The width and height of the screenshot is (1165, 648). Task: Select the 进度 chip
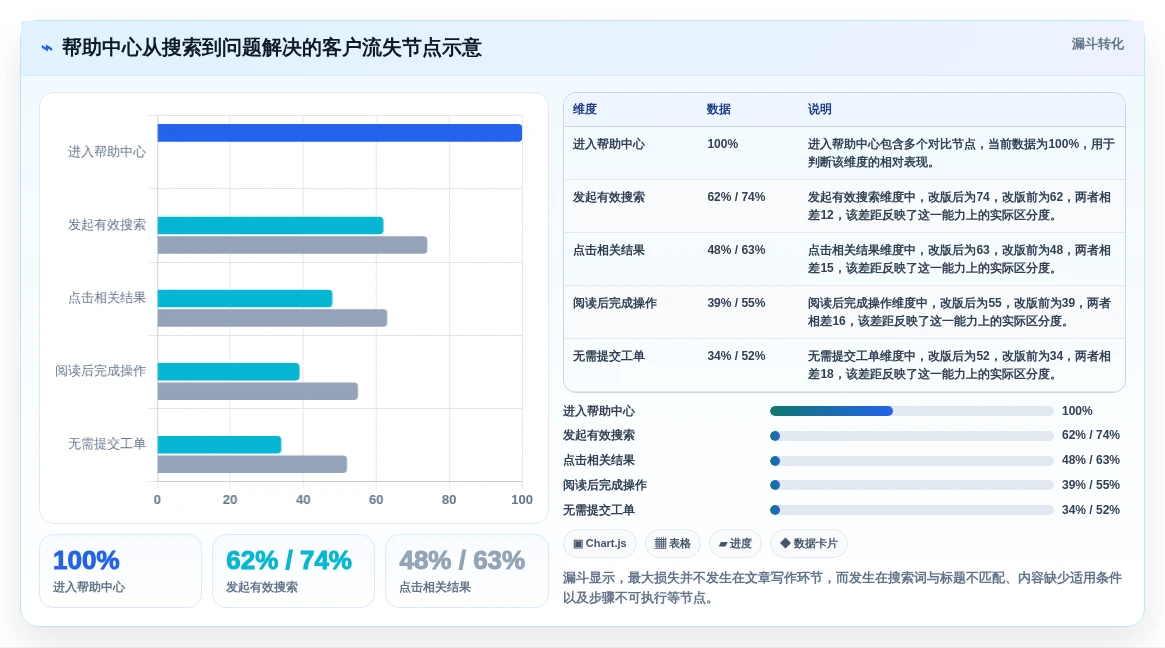click(736, 543)
